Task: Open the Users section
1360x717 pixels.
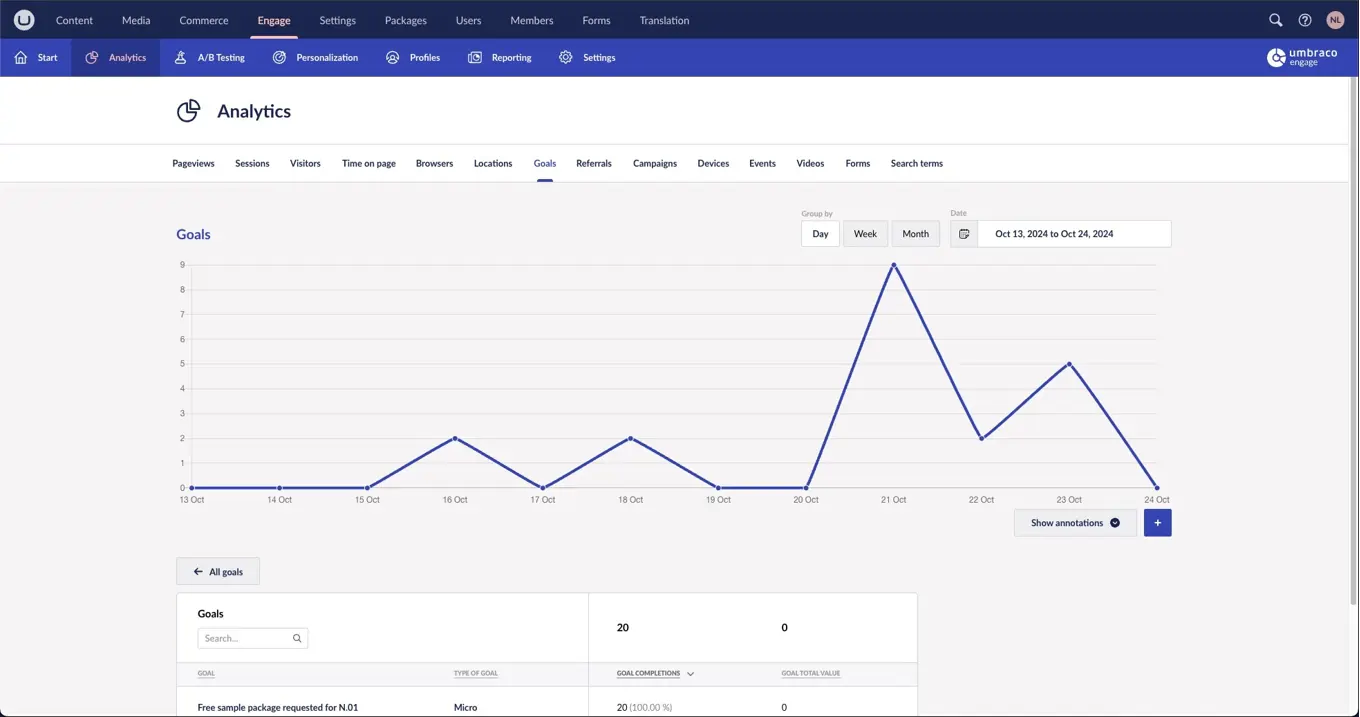Action: [468, 20]
